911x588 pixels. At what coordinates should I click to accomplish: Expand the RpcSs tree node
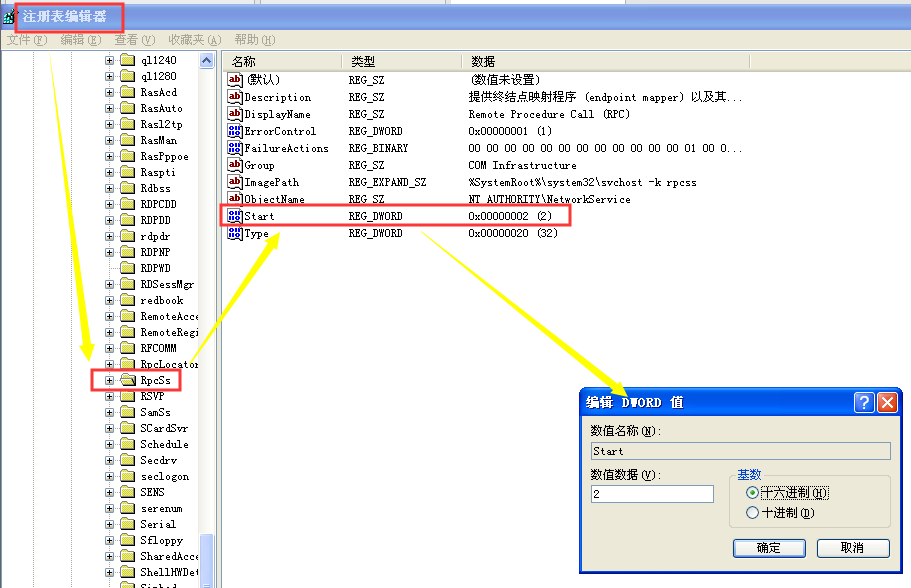click(109, 380)
